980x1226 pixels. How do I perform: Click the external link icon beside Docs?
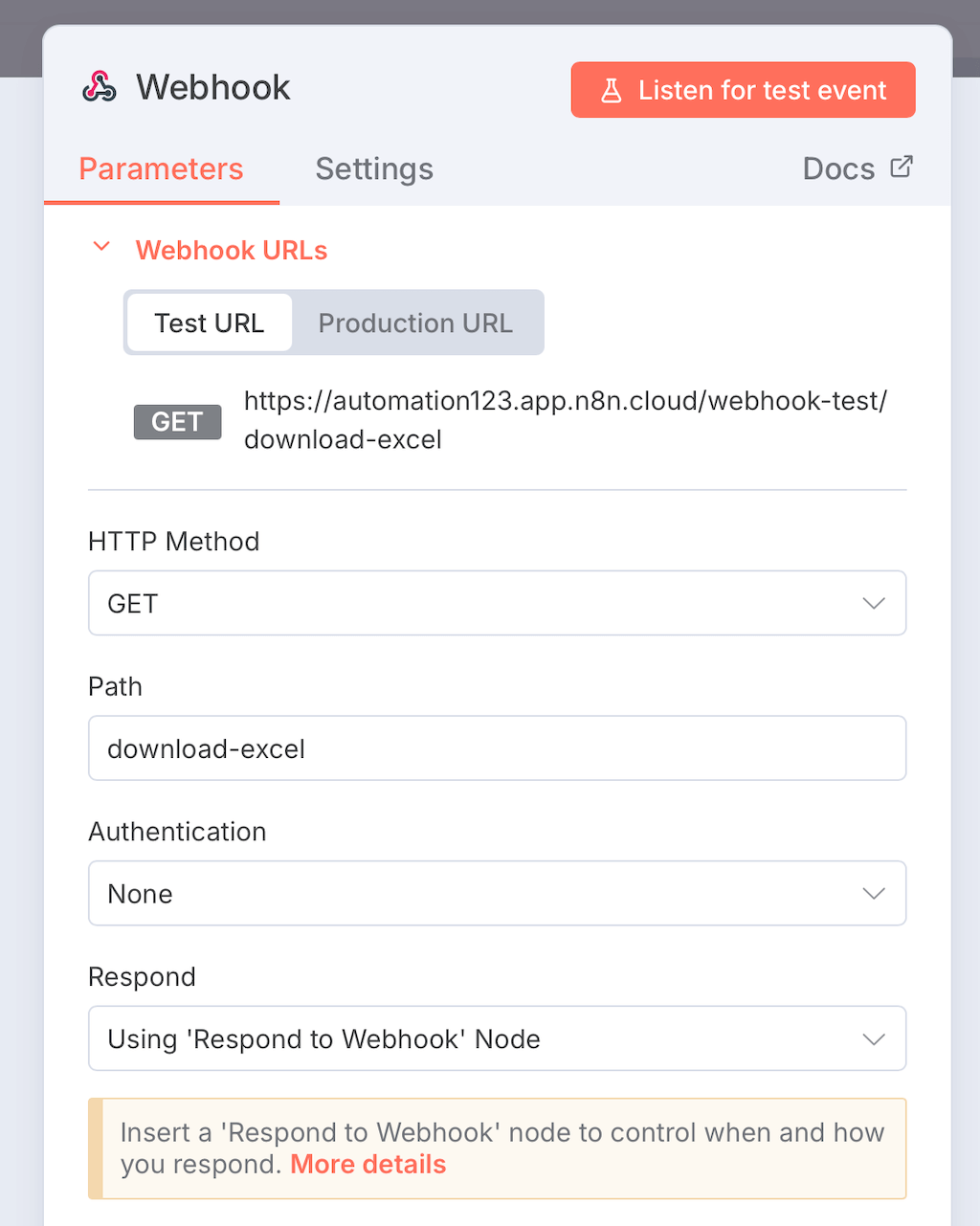coord(902,167)
